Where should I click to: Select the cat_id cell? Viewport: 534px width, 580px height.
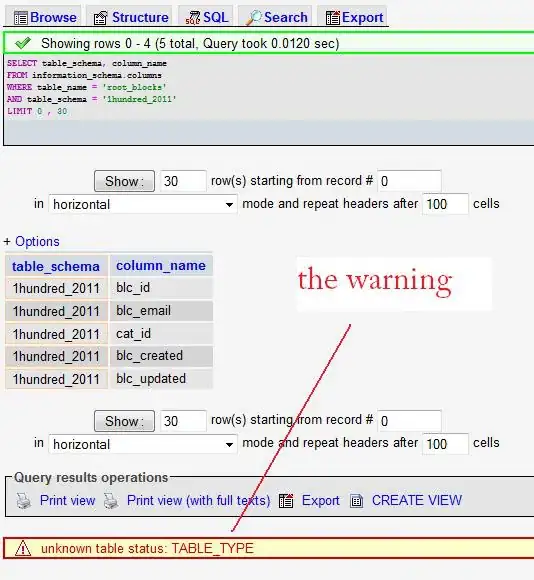click(161, 334)
